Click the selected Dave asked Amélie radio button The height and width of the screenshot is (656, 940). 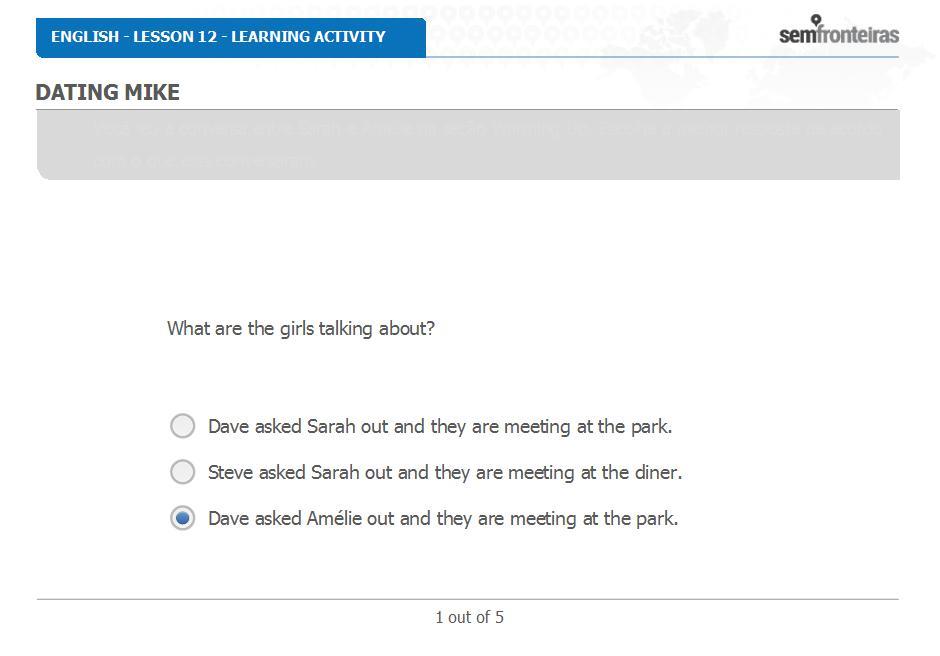182,518
